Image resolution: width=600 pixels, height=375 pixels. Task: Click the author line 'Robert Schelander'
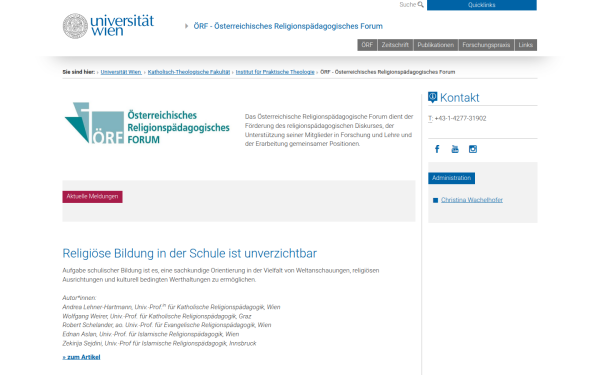click(167, 325)
